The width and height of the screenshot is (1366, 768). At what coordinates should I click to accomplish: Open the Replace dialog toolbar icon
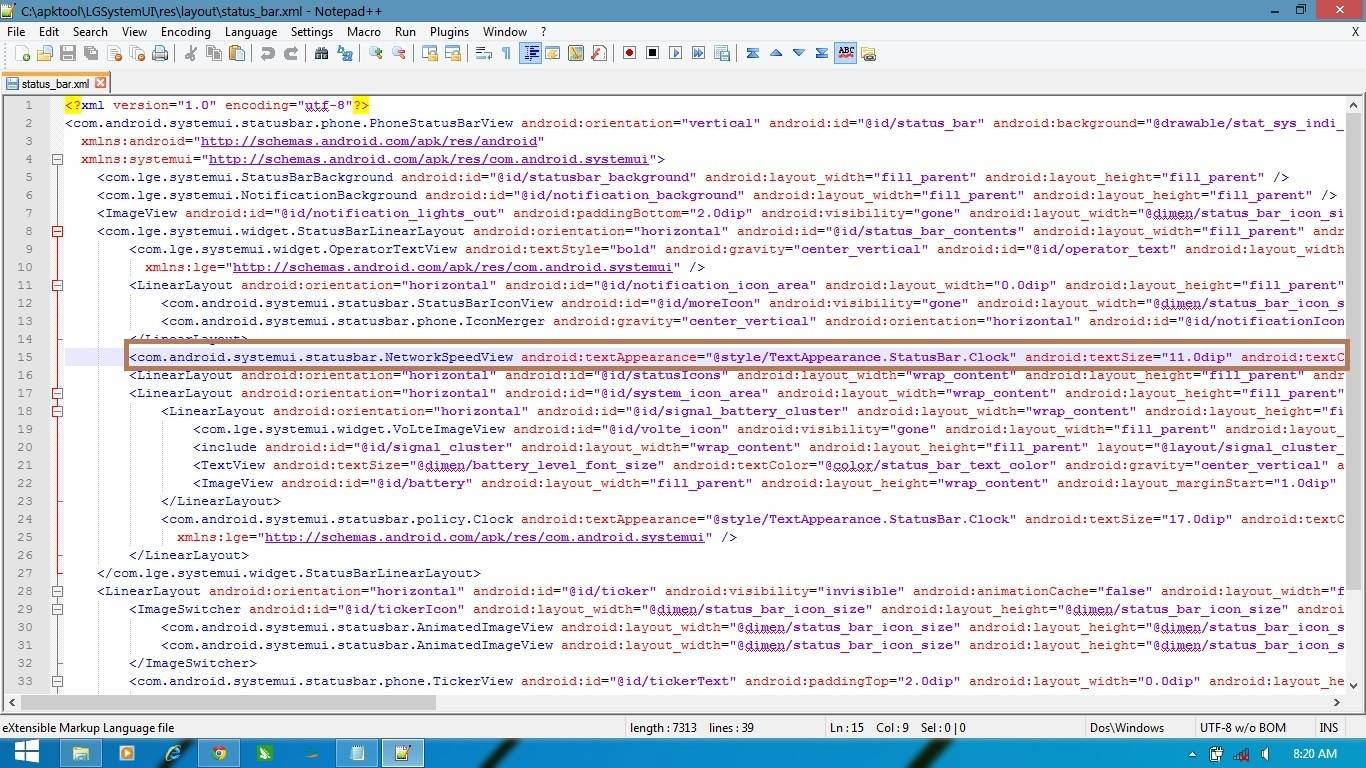[345, 53]
